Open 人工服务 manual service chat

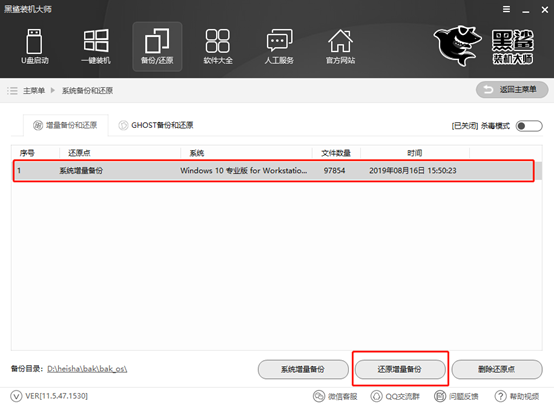click(x=279, y=47)
